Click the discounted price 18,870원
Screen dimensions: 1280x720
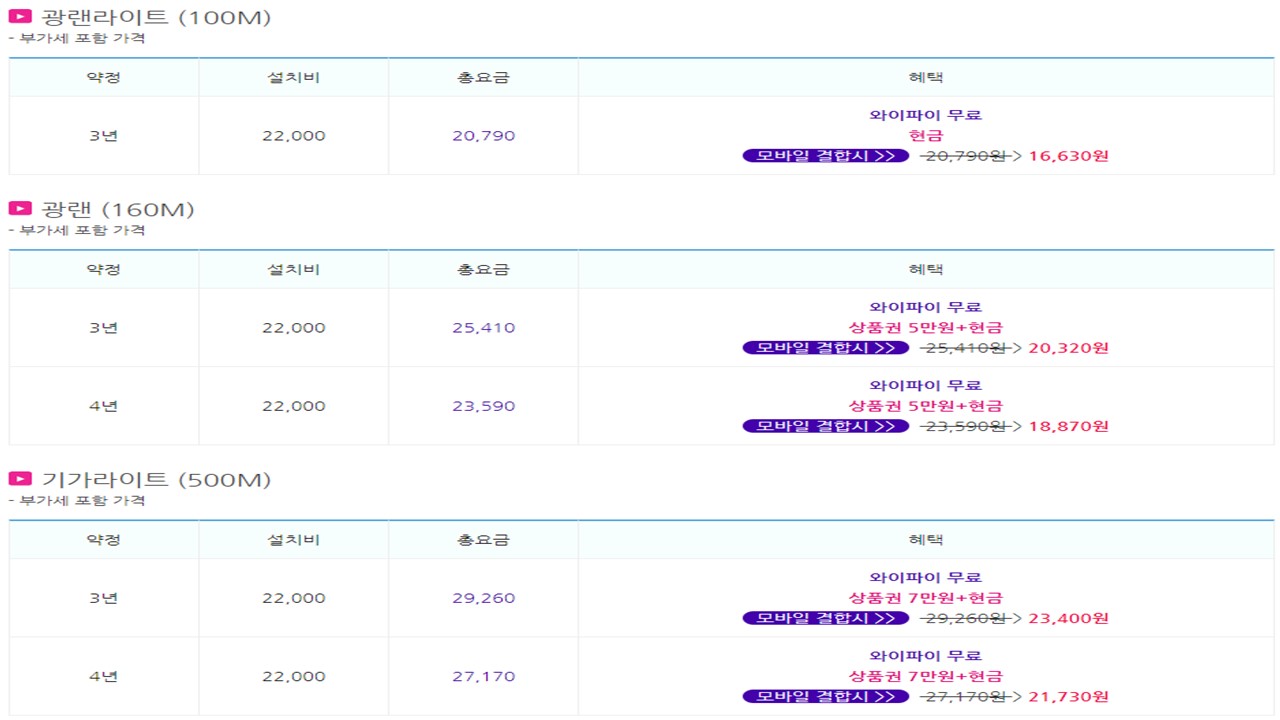[1069, 426]
